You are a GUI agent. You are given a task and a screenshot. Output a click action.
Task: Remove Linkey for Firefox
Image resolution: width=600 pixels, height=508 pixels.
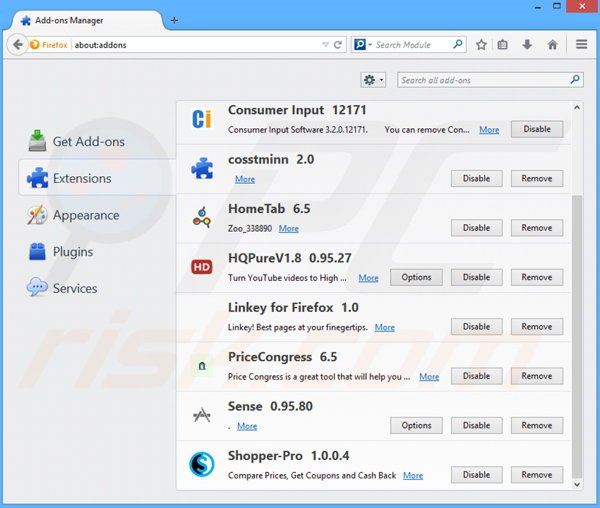click(x=537, y=327)
